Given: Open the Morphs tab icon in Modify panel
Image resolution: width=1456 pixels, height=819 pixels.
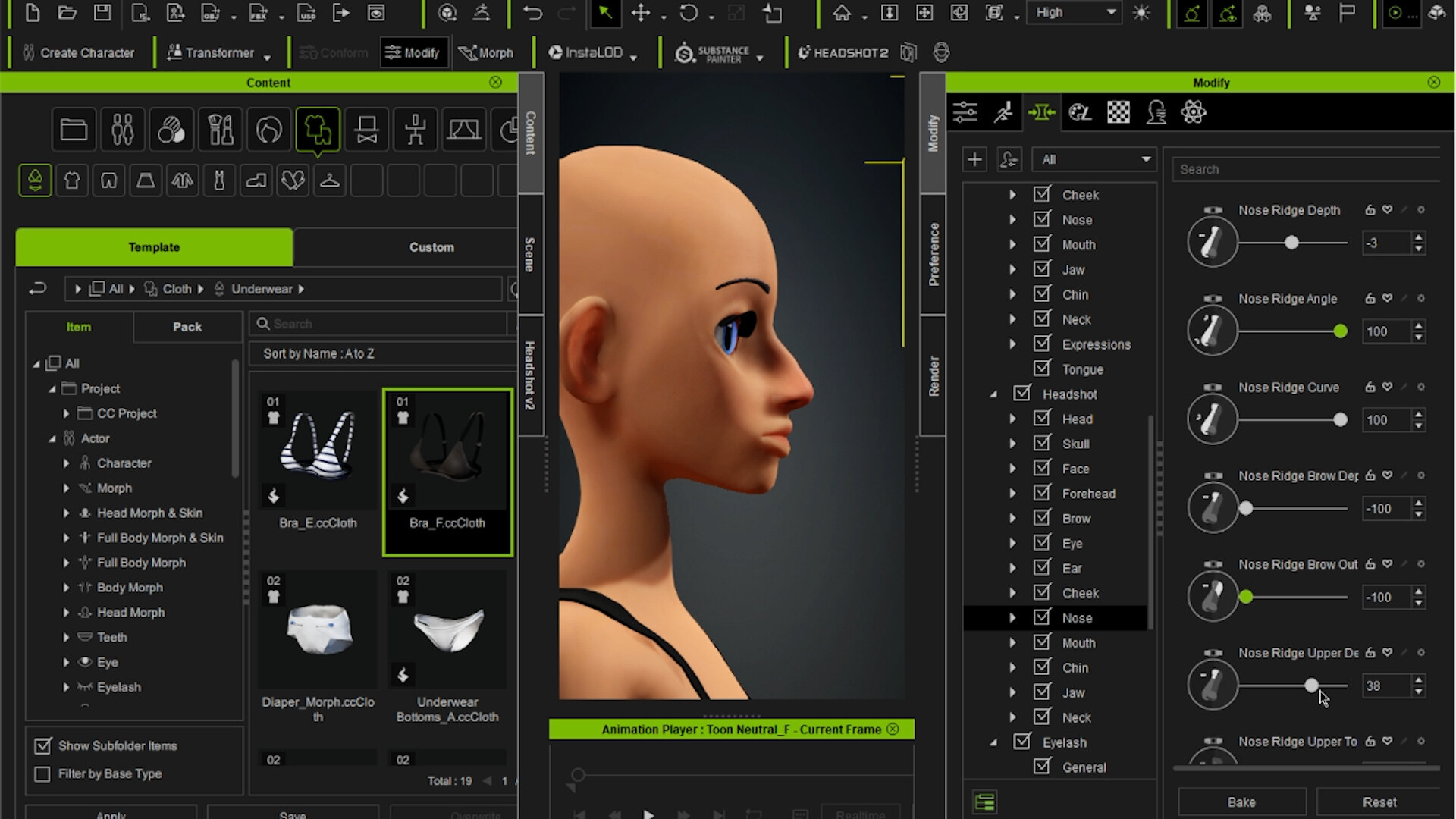Looking at the screenshot, I should 1041,112.
